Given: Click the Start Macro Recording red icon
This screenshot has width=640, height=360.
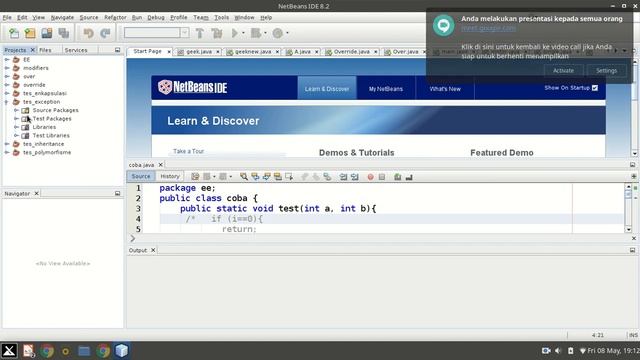Looking at the screenshot, I should [x=370, y=177].
